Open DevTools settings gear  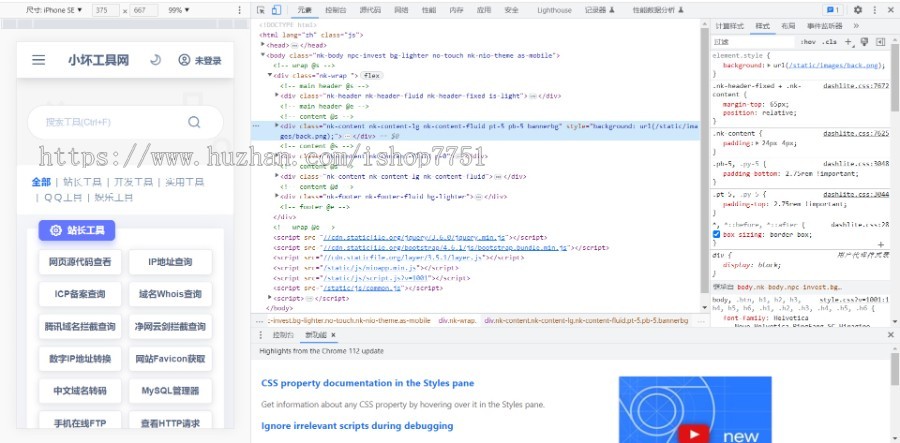tap(858, 10)
